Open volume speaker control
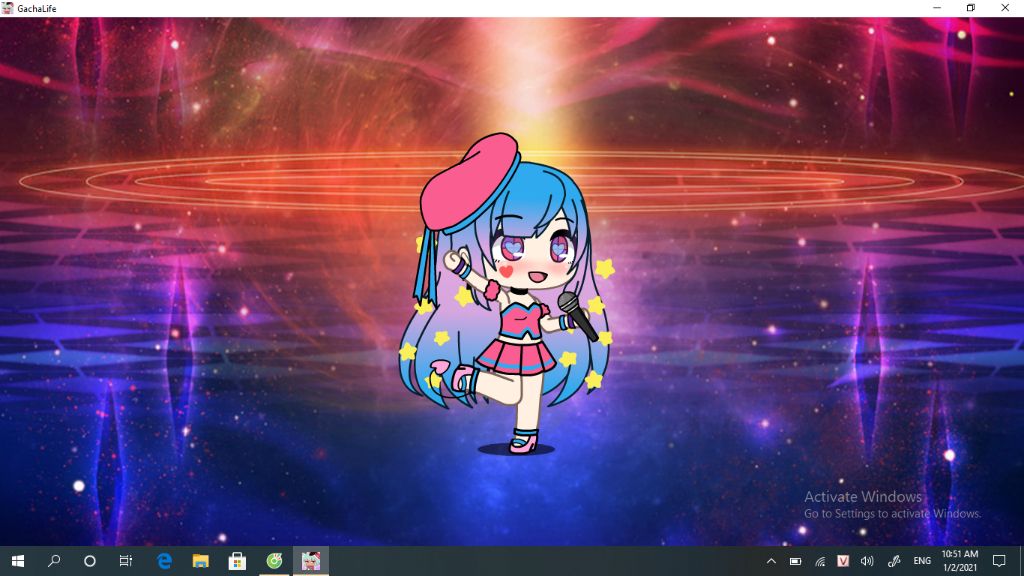Viewport: 1024px width, 576px height. [867, 561]
